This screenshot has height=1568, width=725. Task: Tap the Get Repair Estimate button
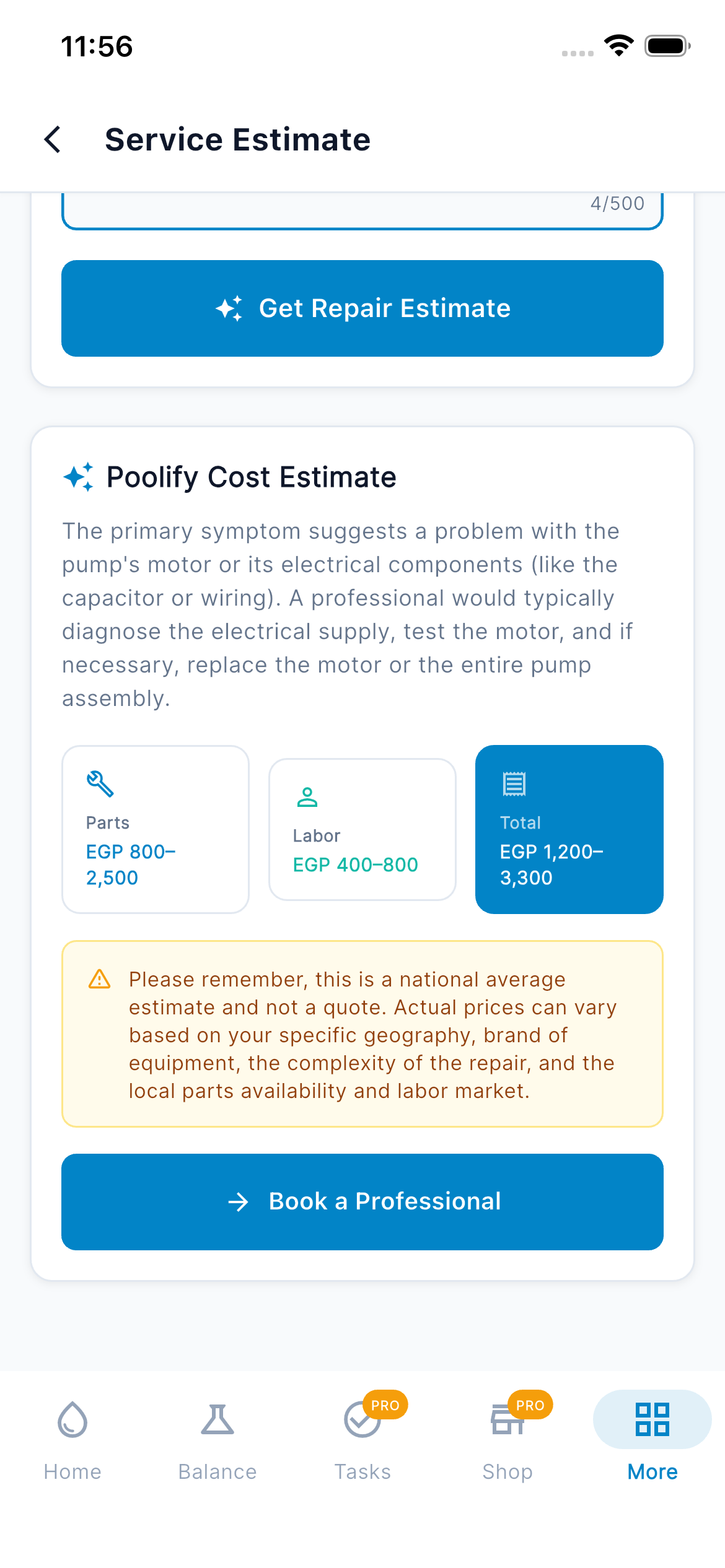pyautogui.click(x=362, y=308)
